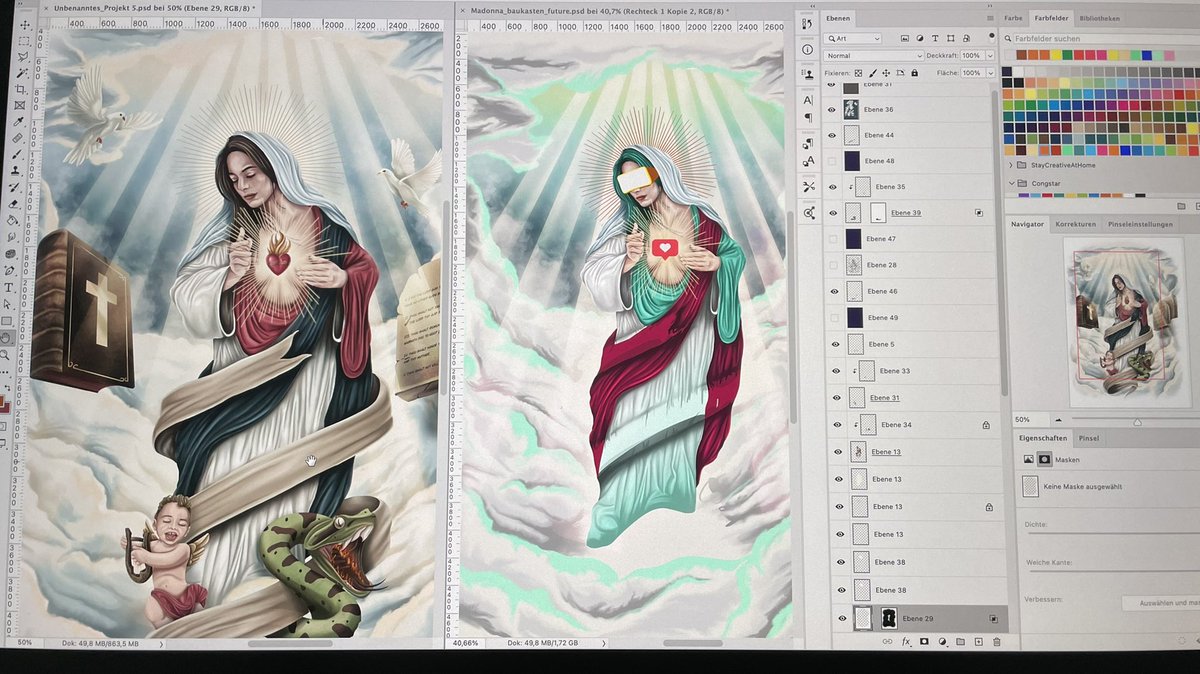This screenshot has height=674, width=1200.
Task: Select the Type tool
Action: point(9,287)
